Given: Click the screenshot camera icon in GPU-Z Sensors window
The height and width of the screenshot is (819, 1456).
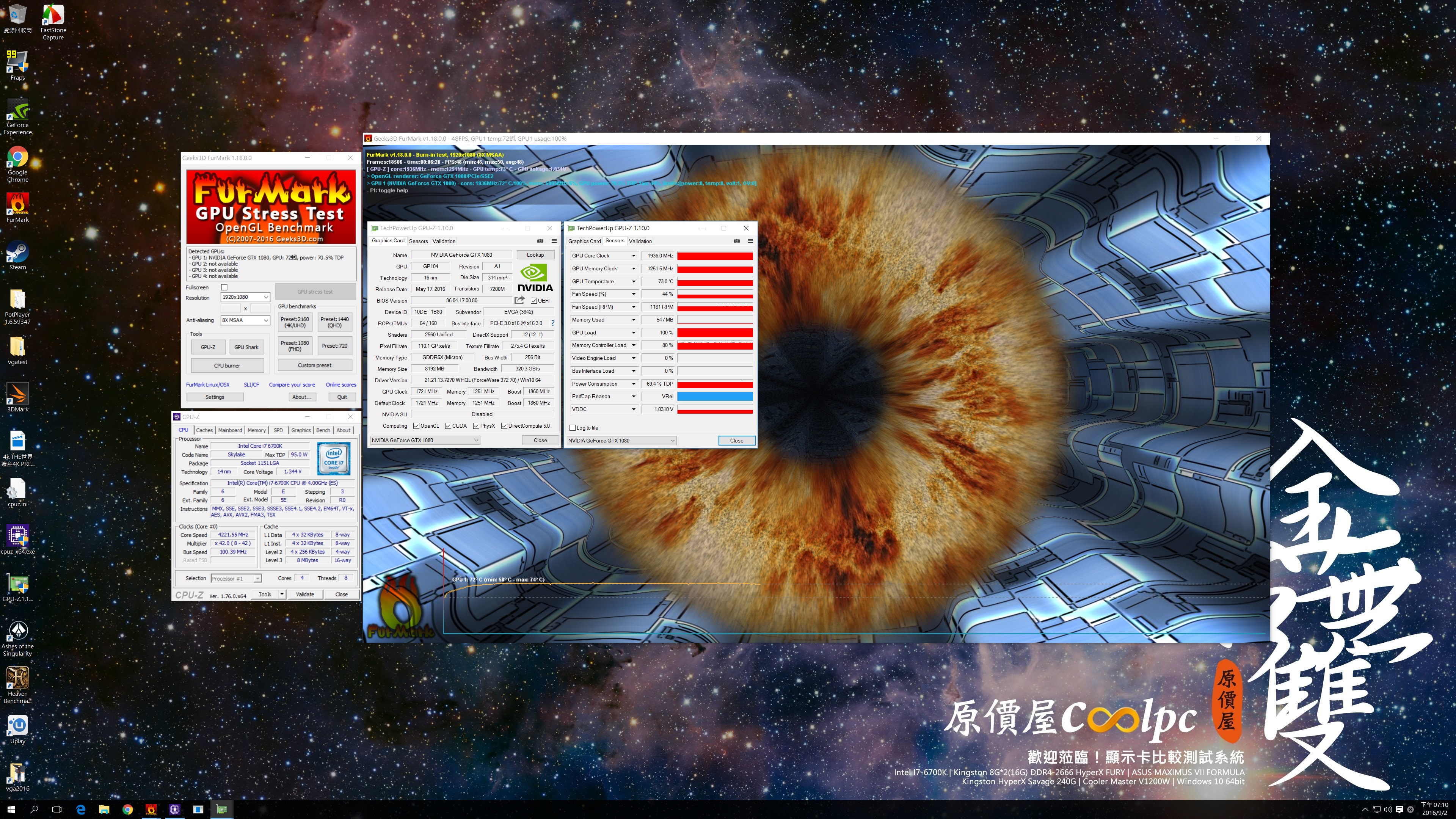Looking at the screenshot, I should click(x=736, y=241).
